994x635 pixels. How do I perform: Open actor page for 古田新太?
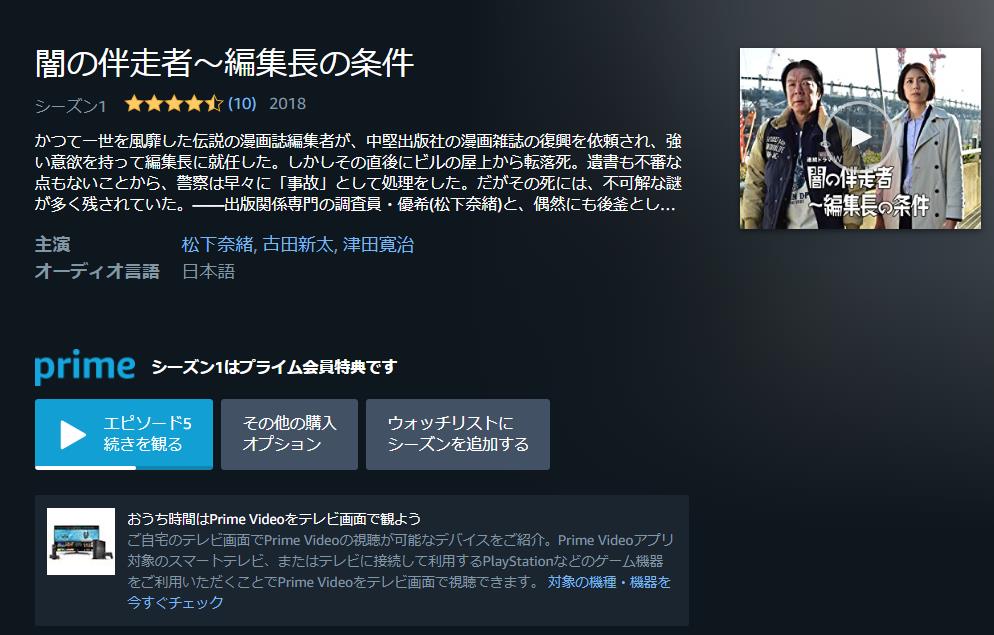point(297,245)
